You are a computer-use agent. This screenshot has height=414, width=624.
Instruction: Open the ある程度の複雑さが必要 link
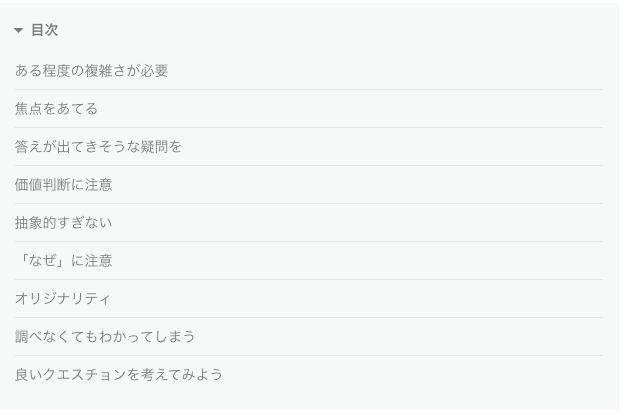(92, 71)
